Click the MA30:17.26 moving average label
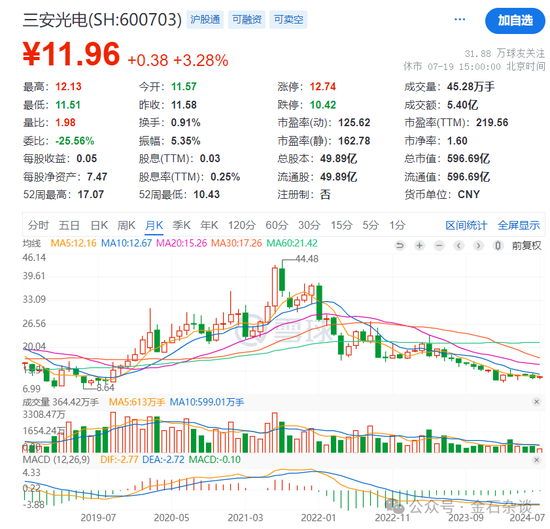The height and width of the screenshot is (529, 550). [x=236, y=243]
